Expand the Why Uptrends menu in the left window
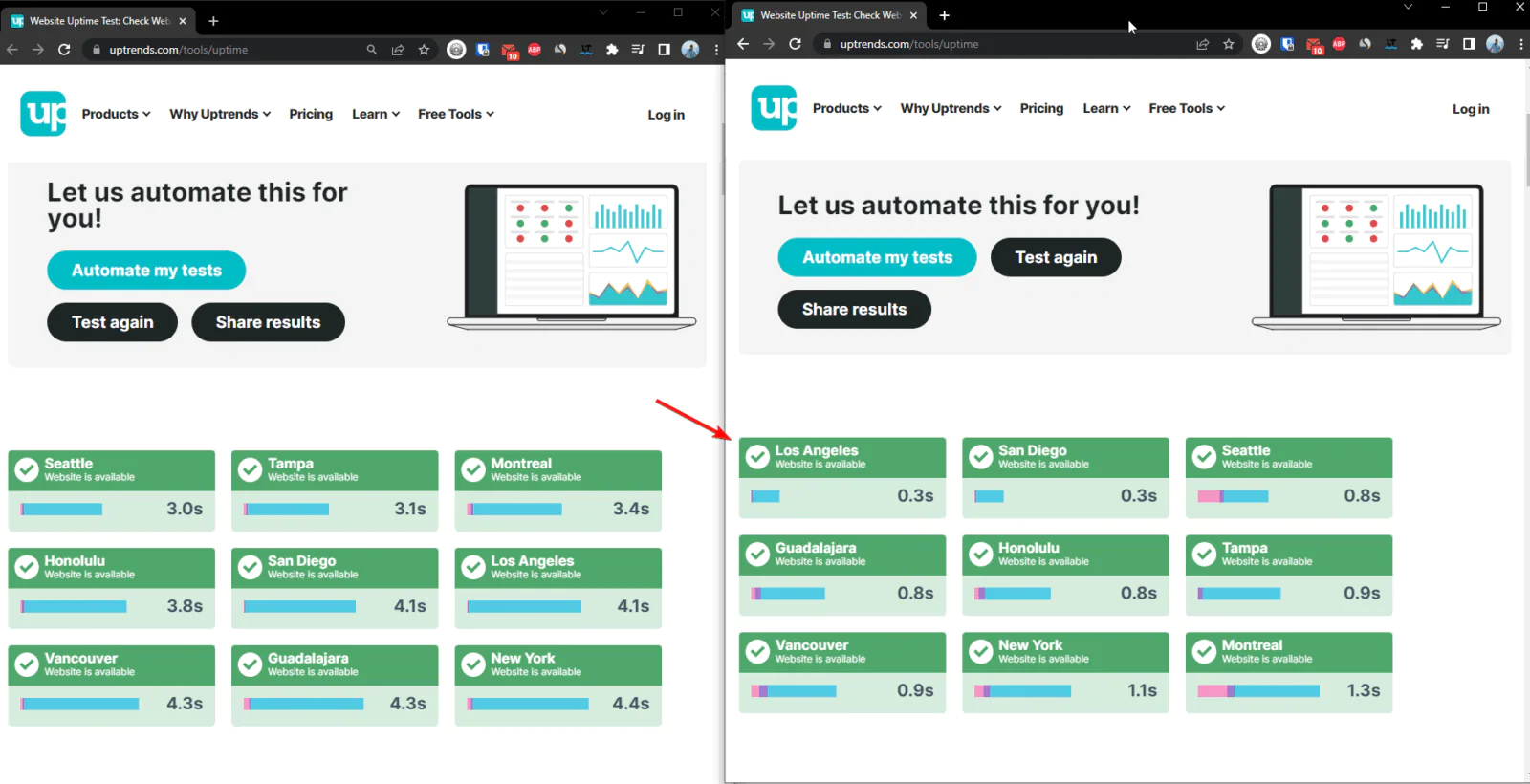Screen dimensions: 1530x784 point(220,114)
